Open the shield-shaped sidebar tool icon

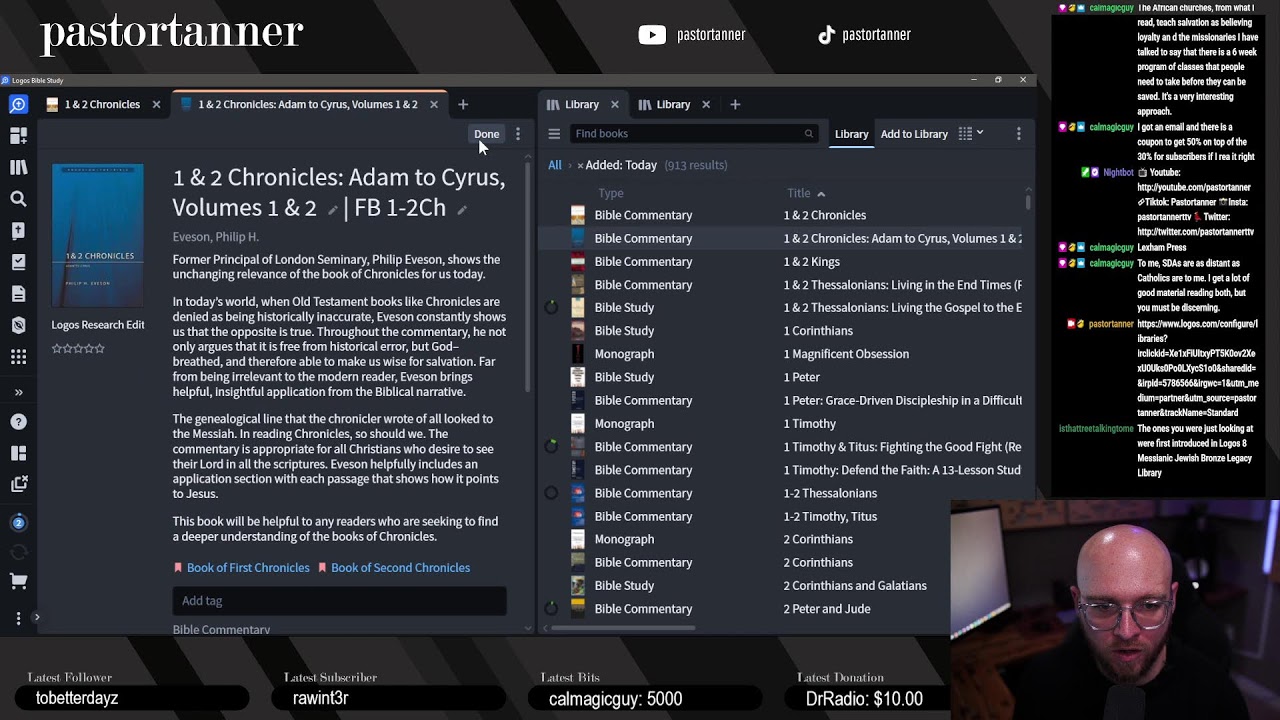(18, 325)
